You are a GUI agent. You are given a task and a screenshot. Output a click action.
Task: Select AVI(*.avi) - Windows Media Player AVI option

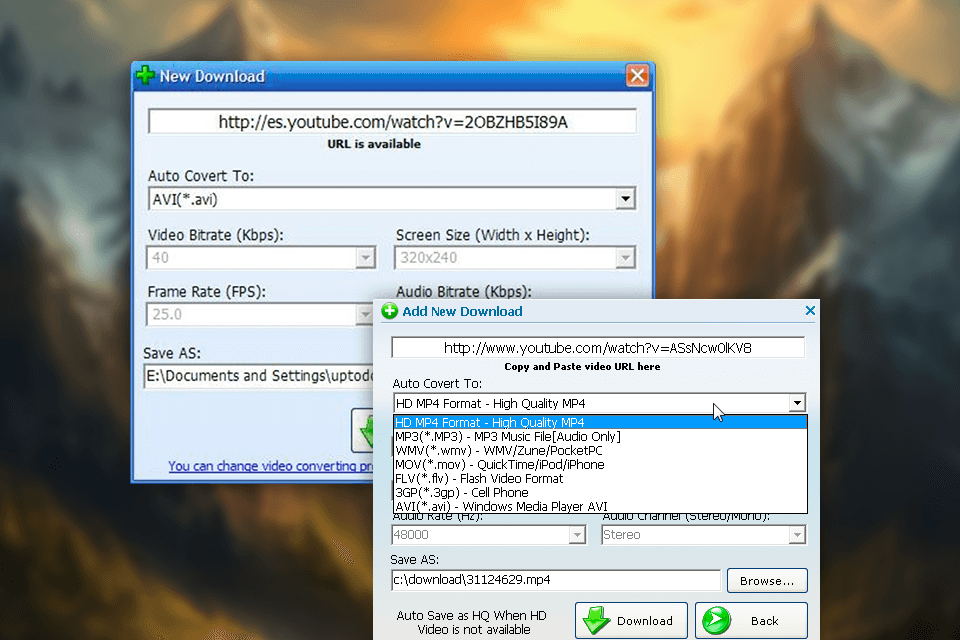pyautogui.click(x=600, y=506)
